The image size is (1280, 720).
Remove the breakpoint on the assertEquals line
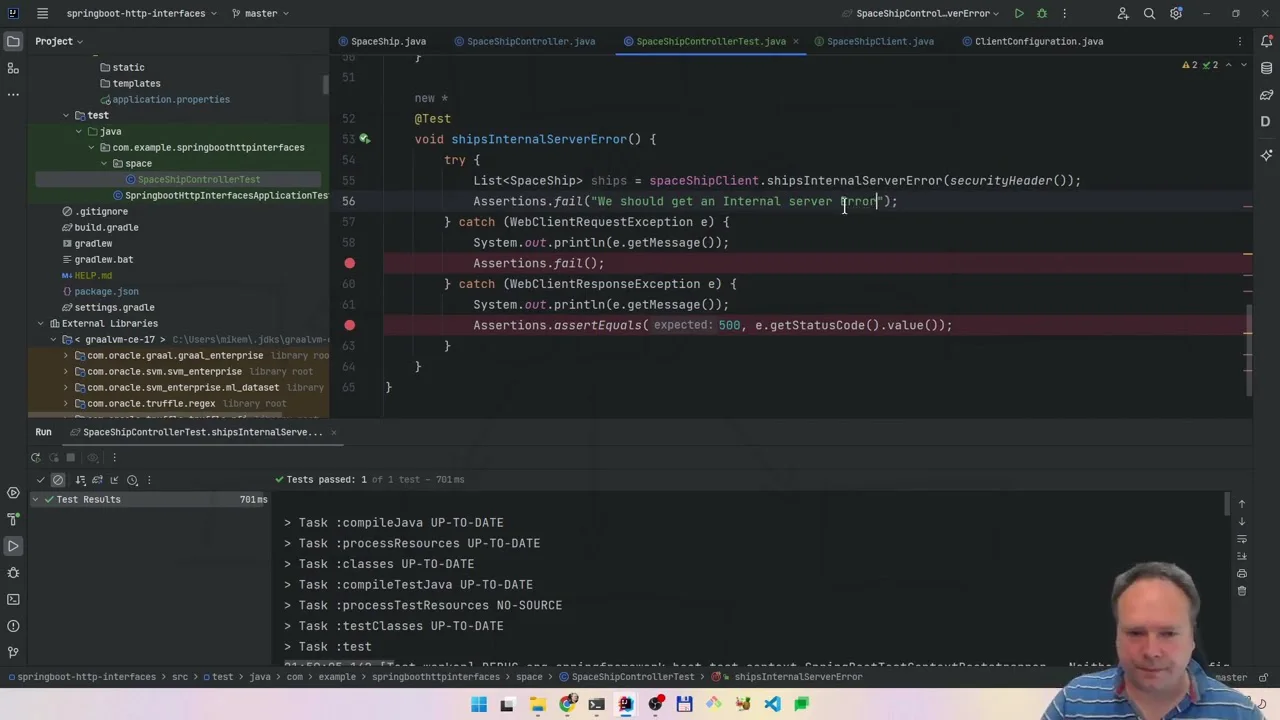349,325
